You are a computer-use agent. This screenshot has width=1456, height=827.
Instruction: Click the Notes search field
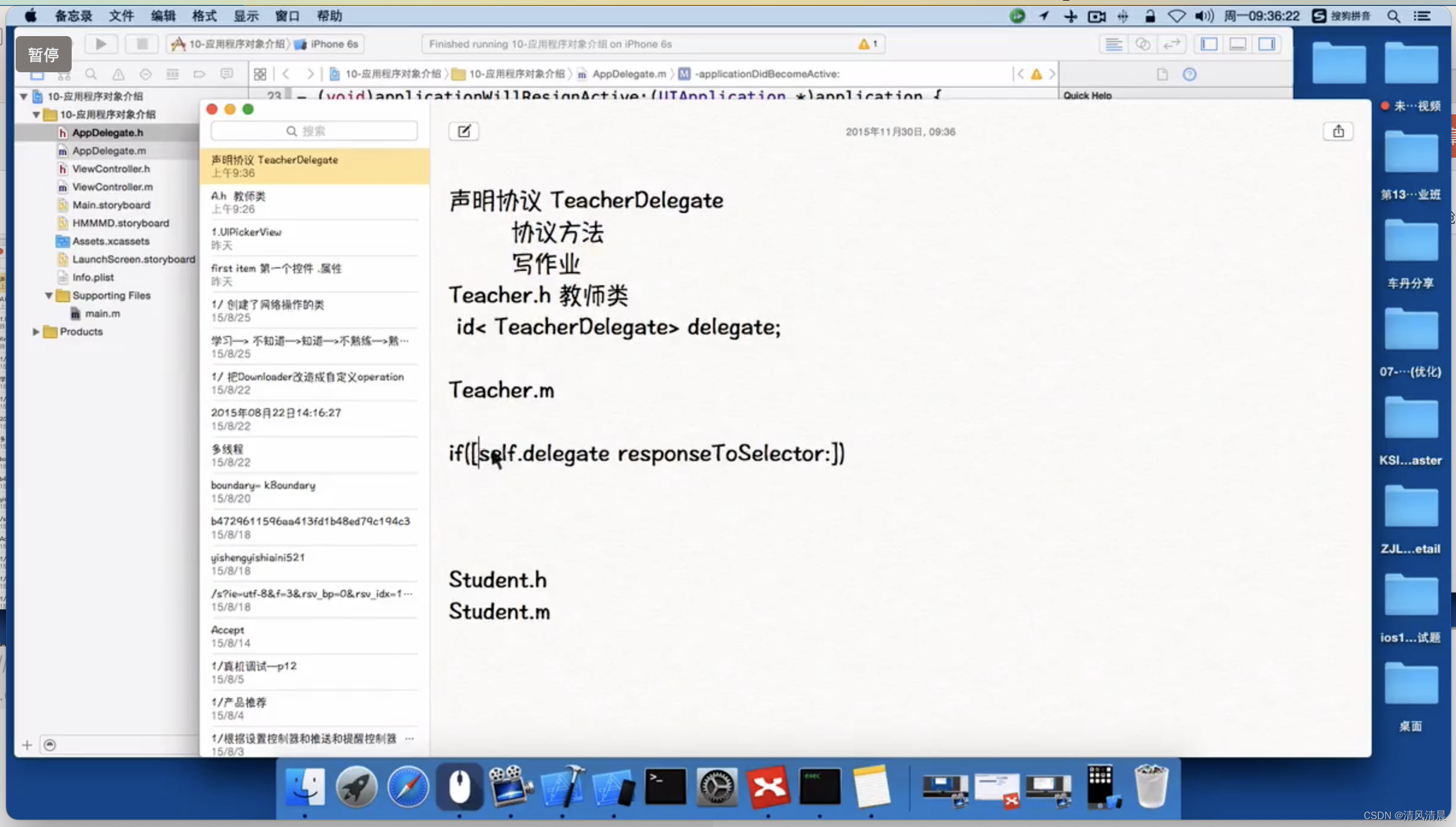tap(314, 131)
